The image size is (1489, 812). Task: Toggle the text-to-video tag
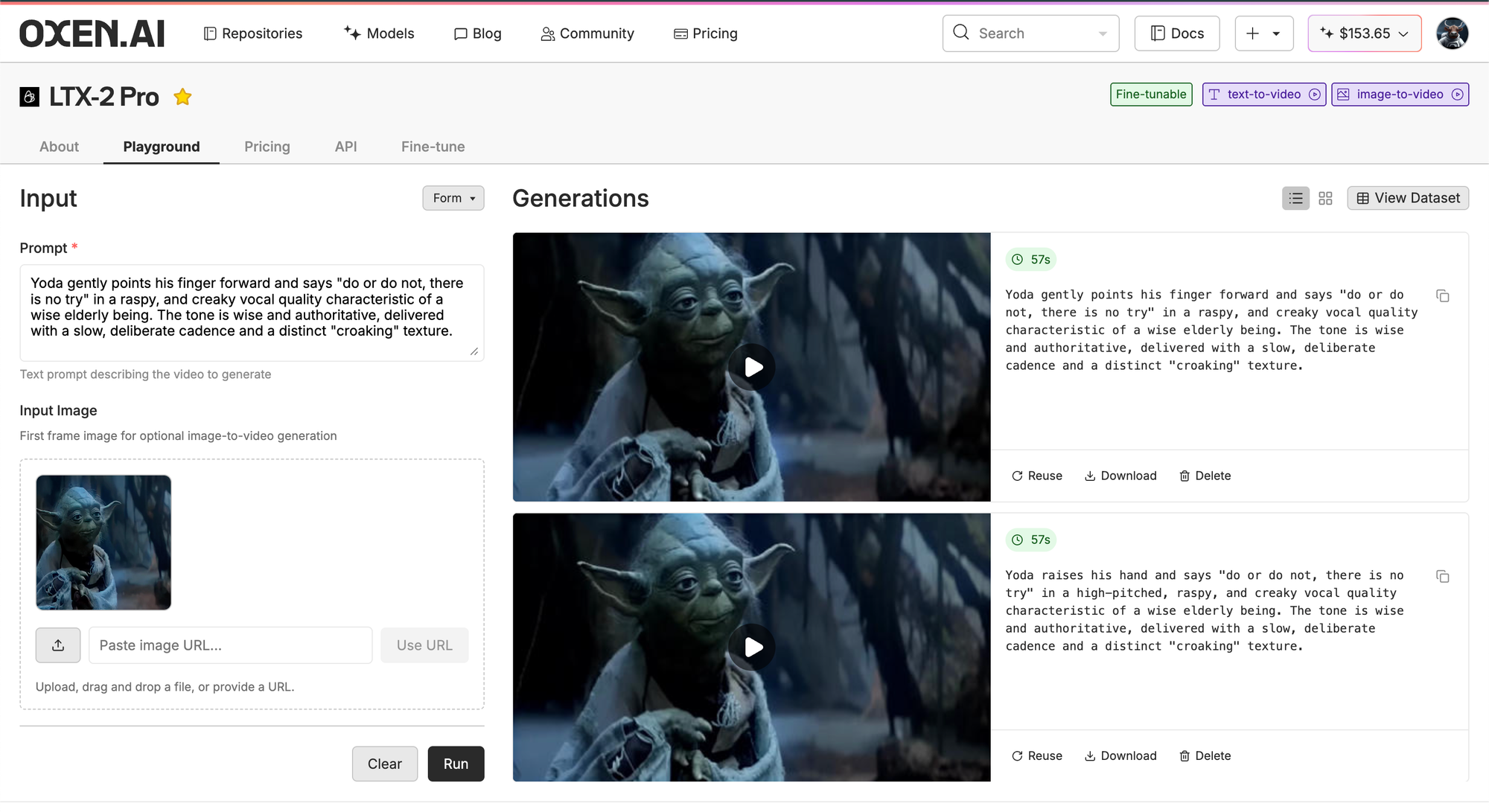tap(1263, 95)
